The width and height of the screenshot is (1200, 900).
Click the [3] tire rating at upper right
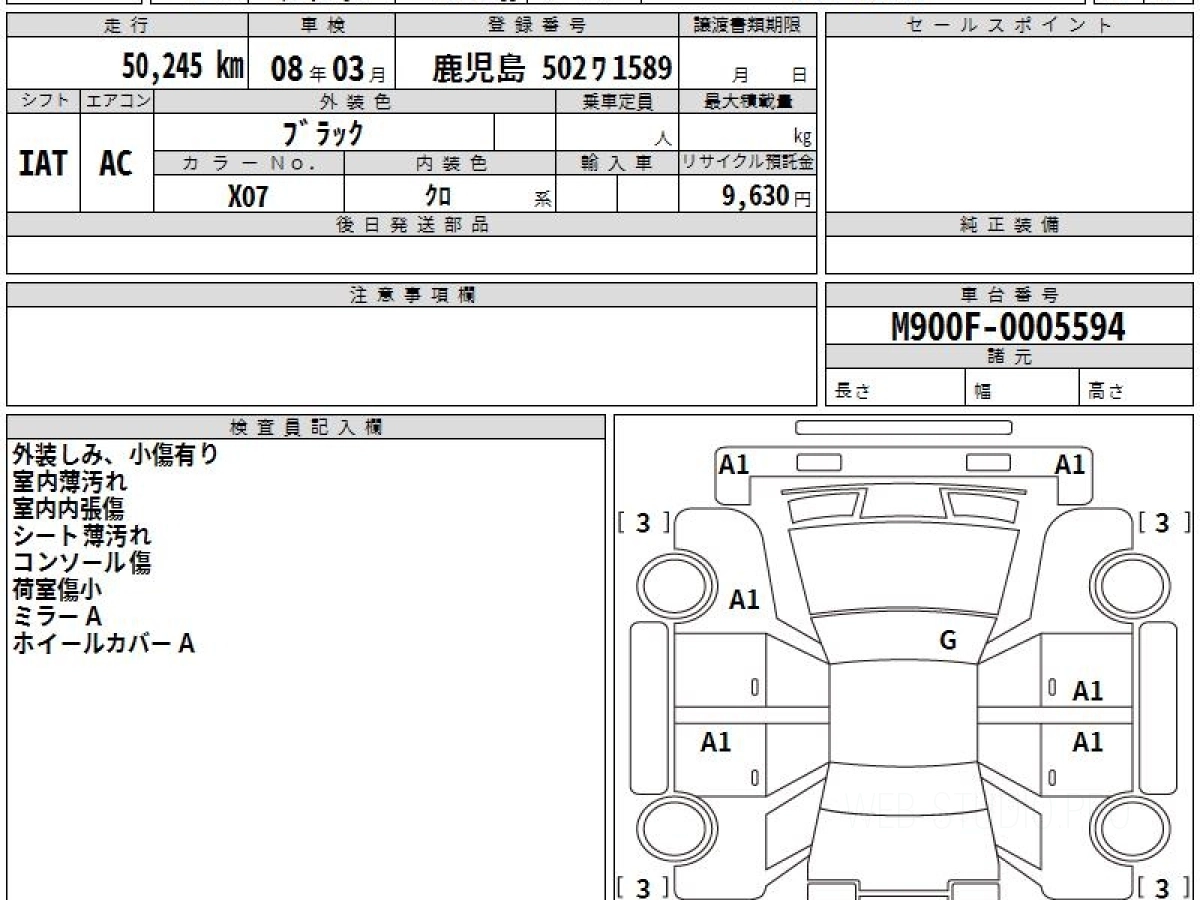click(x=1161, y=523)
